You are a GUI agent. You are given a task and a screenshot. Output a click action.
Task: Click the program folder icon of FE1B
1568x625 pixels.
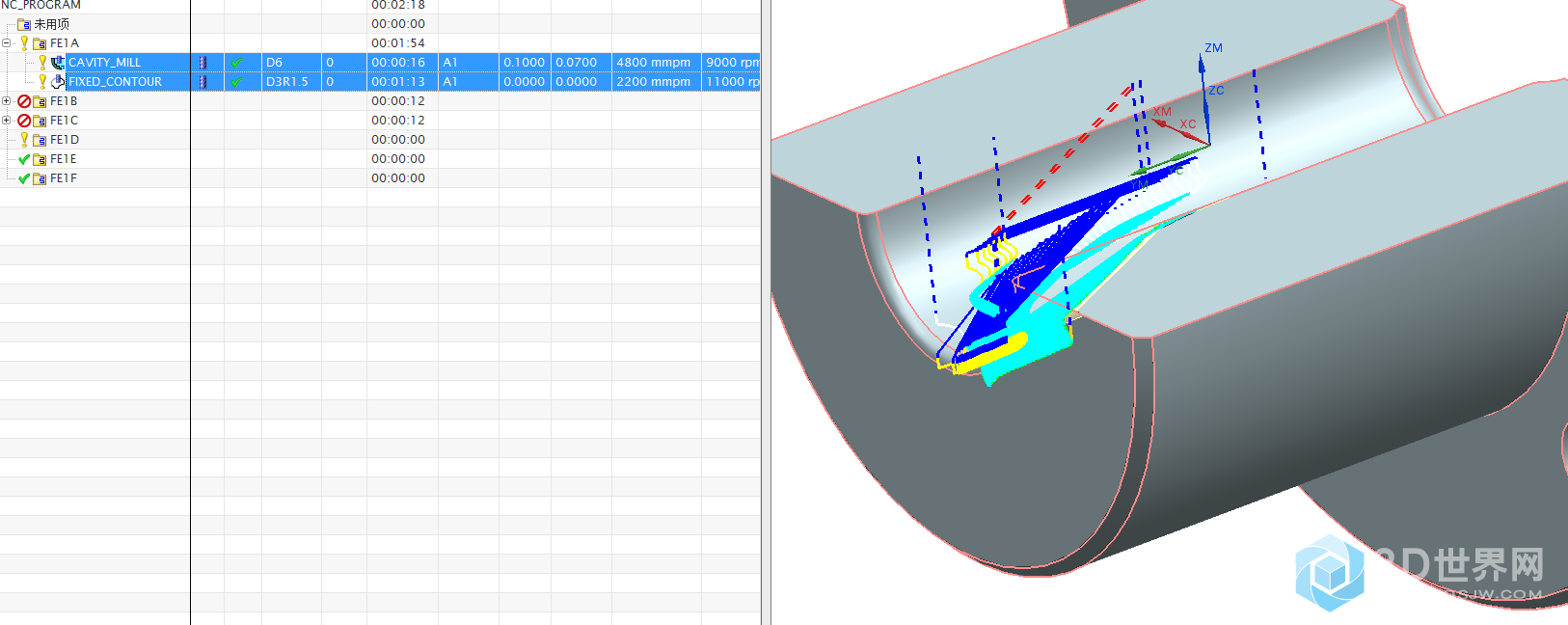(40, 101)
